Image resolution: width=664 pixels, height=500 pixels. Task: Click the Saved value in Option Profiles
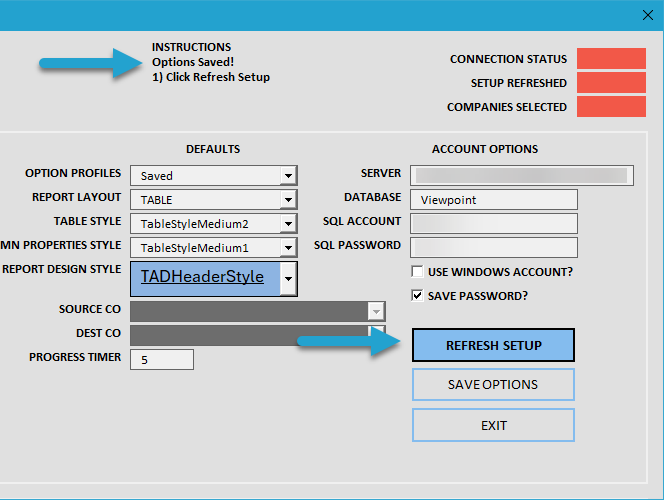157,176
